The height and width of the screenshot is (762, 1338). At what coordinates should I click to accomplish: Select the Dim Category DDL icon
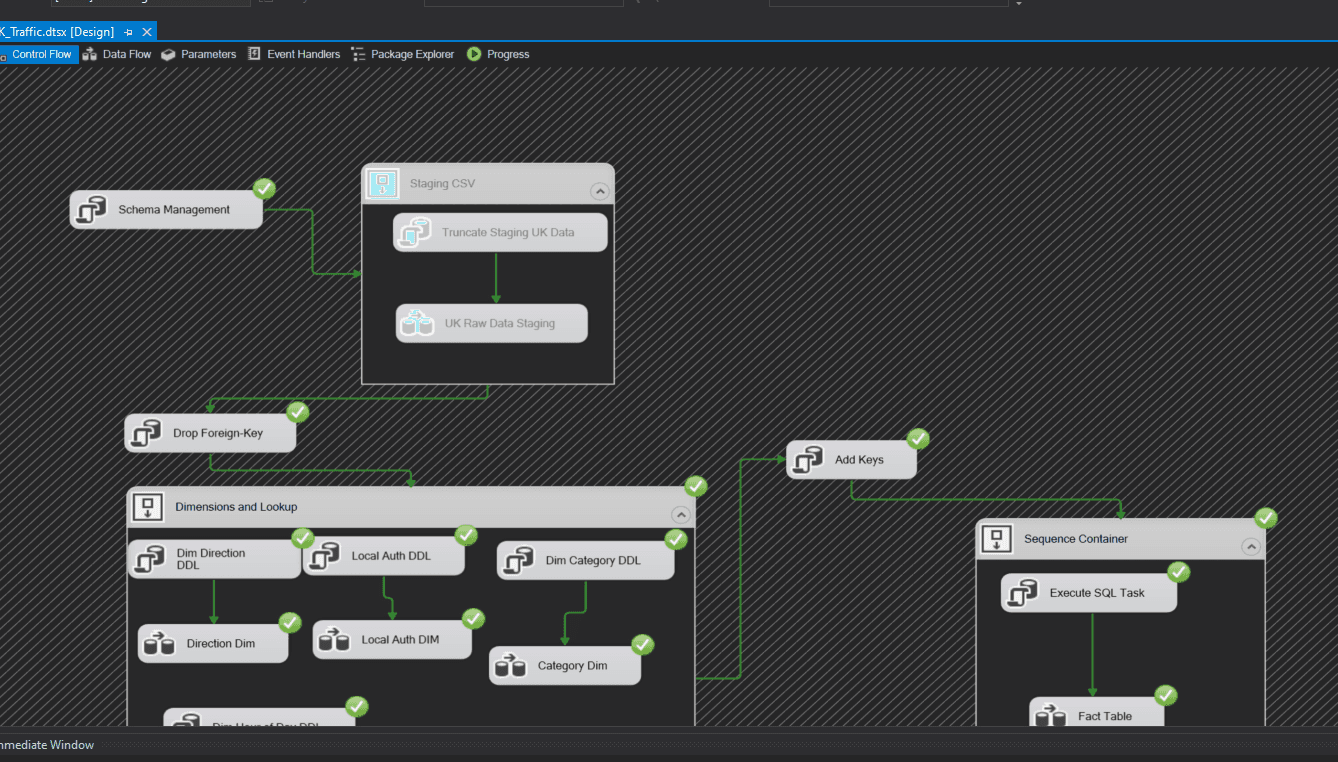(519, 561)
